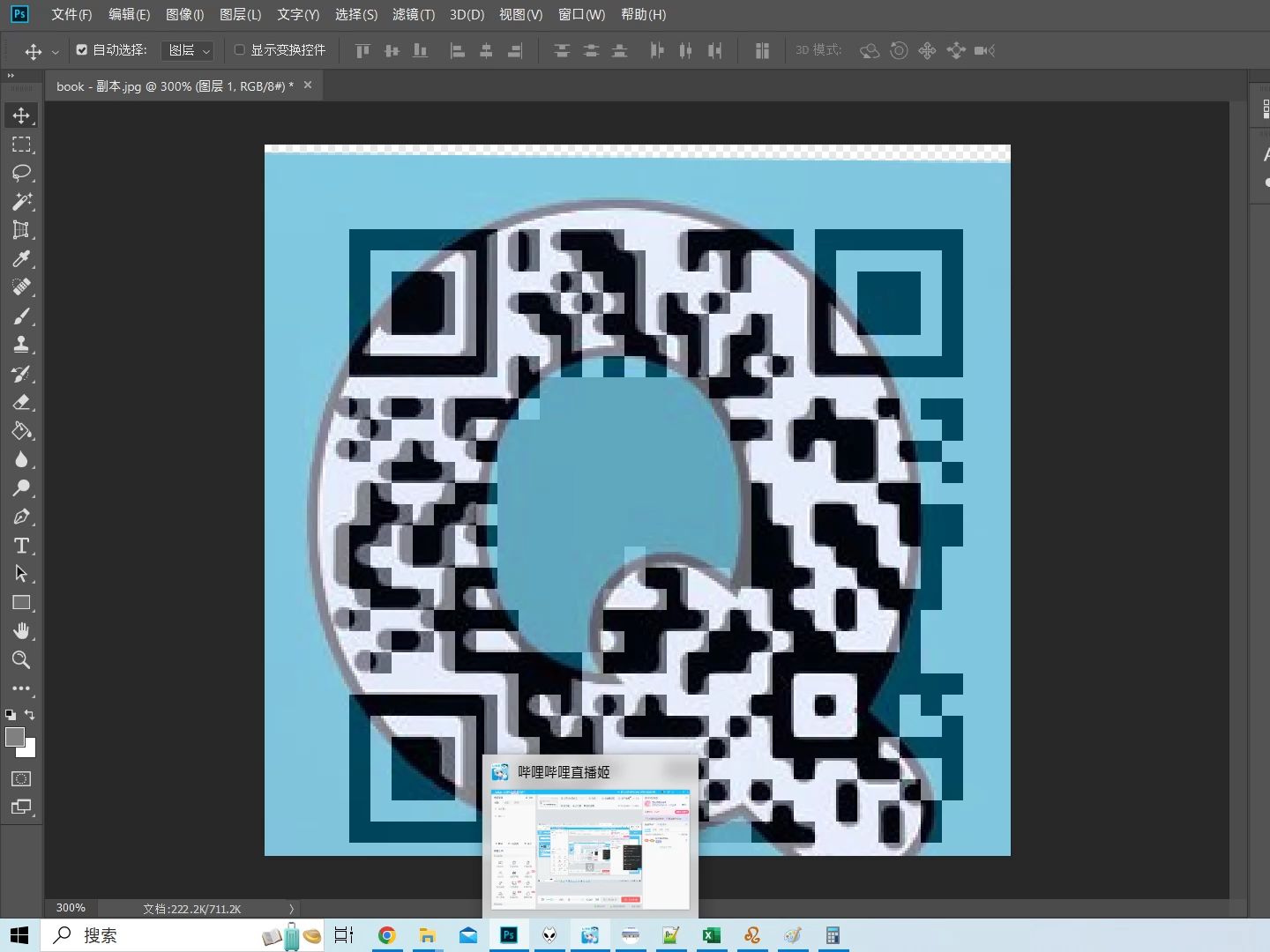
Task: Select the Pen tool
Action: (x=21, y=517)
